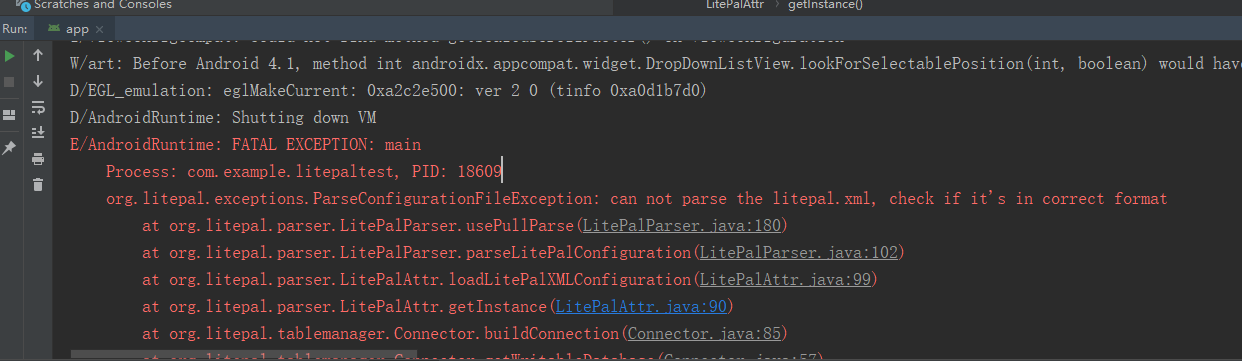Click the Pin Tab icon

click(x=9, y=148)
